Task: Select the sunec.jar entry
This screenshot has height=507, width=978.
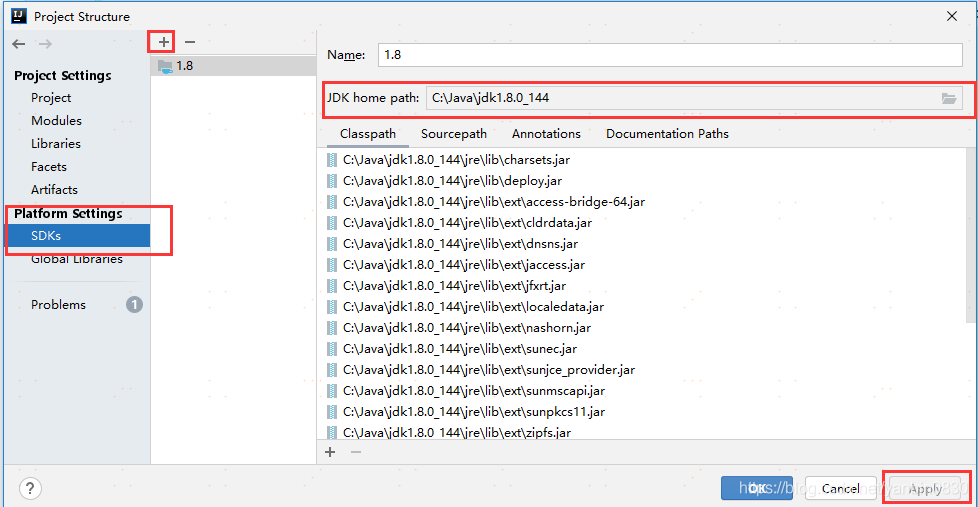Action: [460, 349]
